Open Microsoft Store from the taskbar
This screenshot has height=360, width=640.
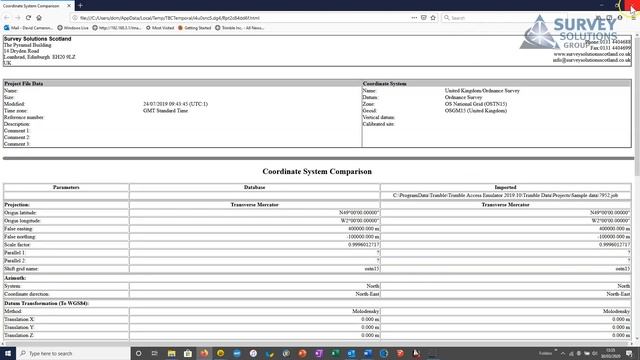pos(188,353)
